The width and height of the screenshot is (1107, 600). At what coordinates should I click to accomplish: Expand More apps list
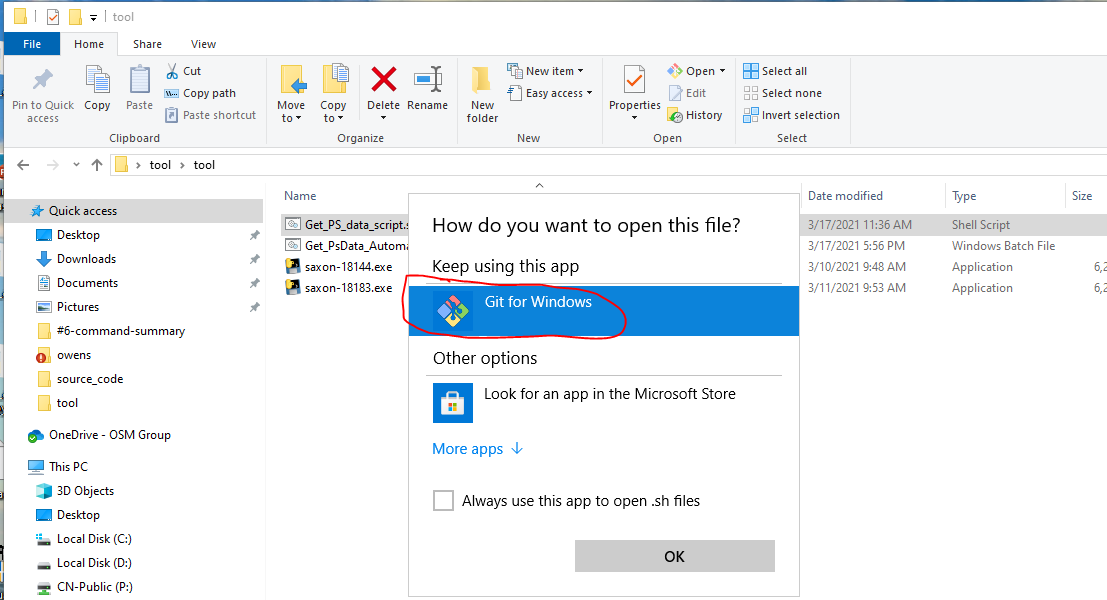(478, 449)
